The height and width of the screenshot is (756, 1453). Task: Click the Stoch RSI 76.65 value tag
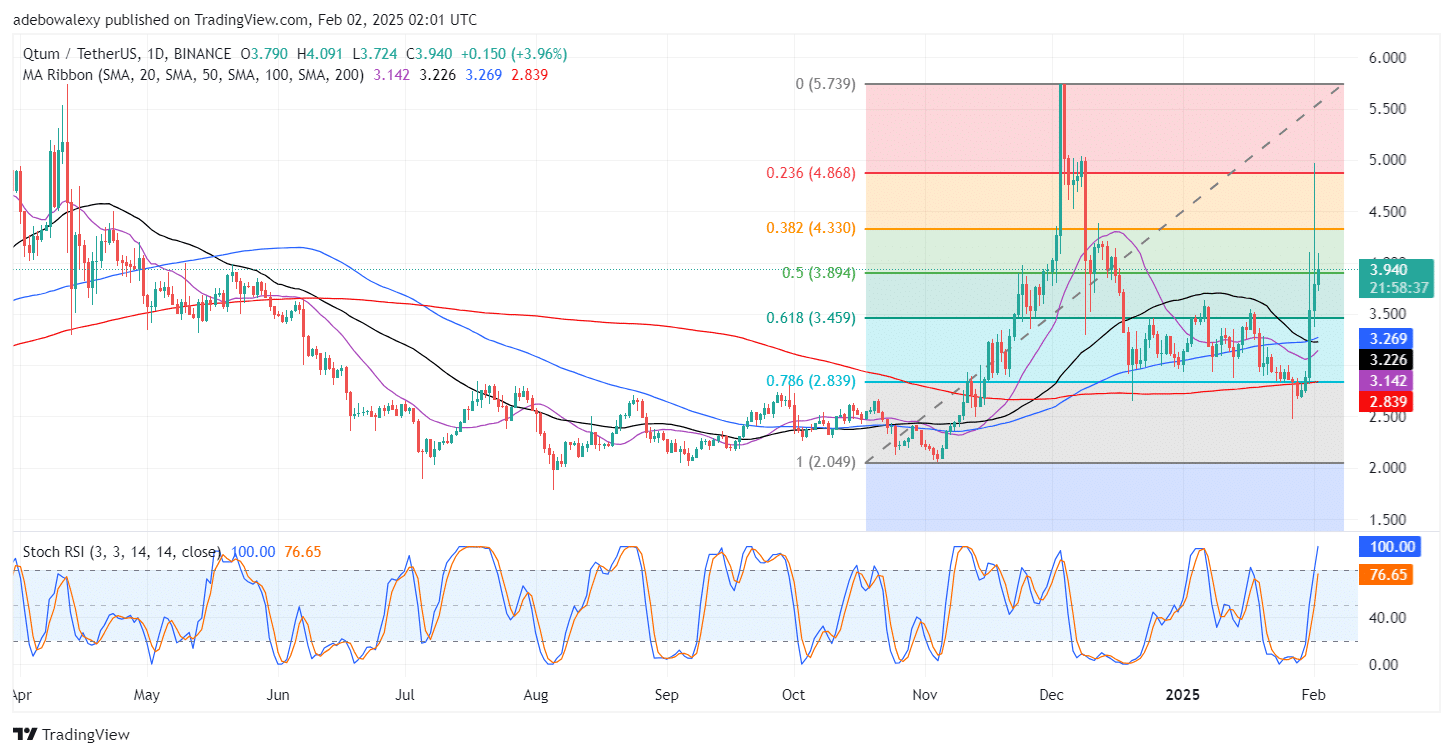click(1388, 576)
